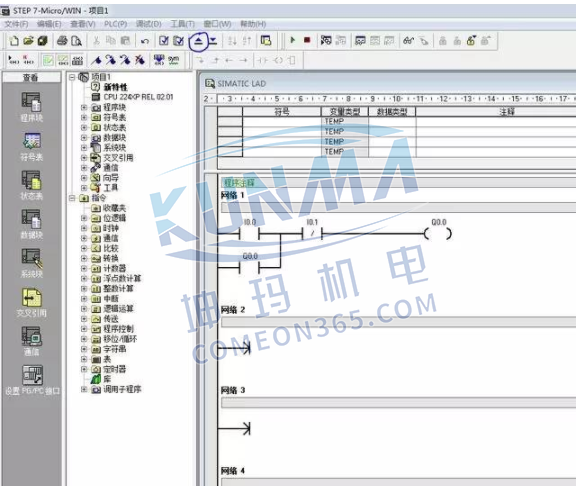Click the 设置 PG/PC 接口 icon
Viewport: 577px width, 486px height.
pyautogui.click(x=32, y=380)
